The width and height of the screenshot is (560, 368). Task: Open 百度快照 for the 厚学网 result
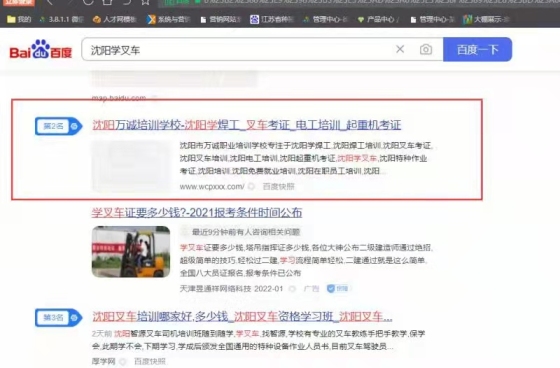pos(150,362)
